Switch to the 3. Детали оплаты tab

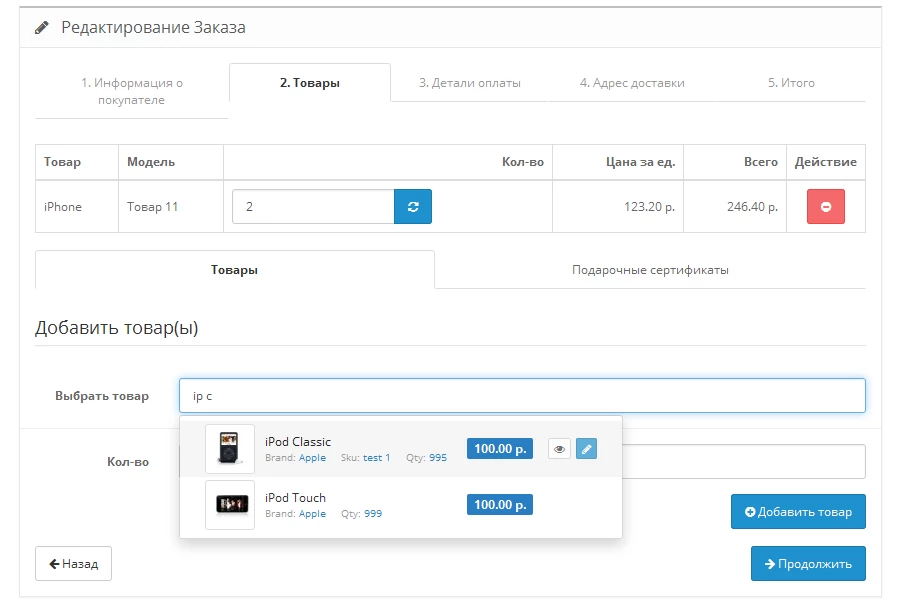(470, 83)
